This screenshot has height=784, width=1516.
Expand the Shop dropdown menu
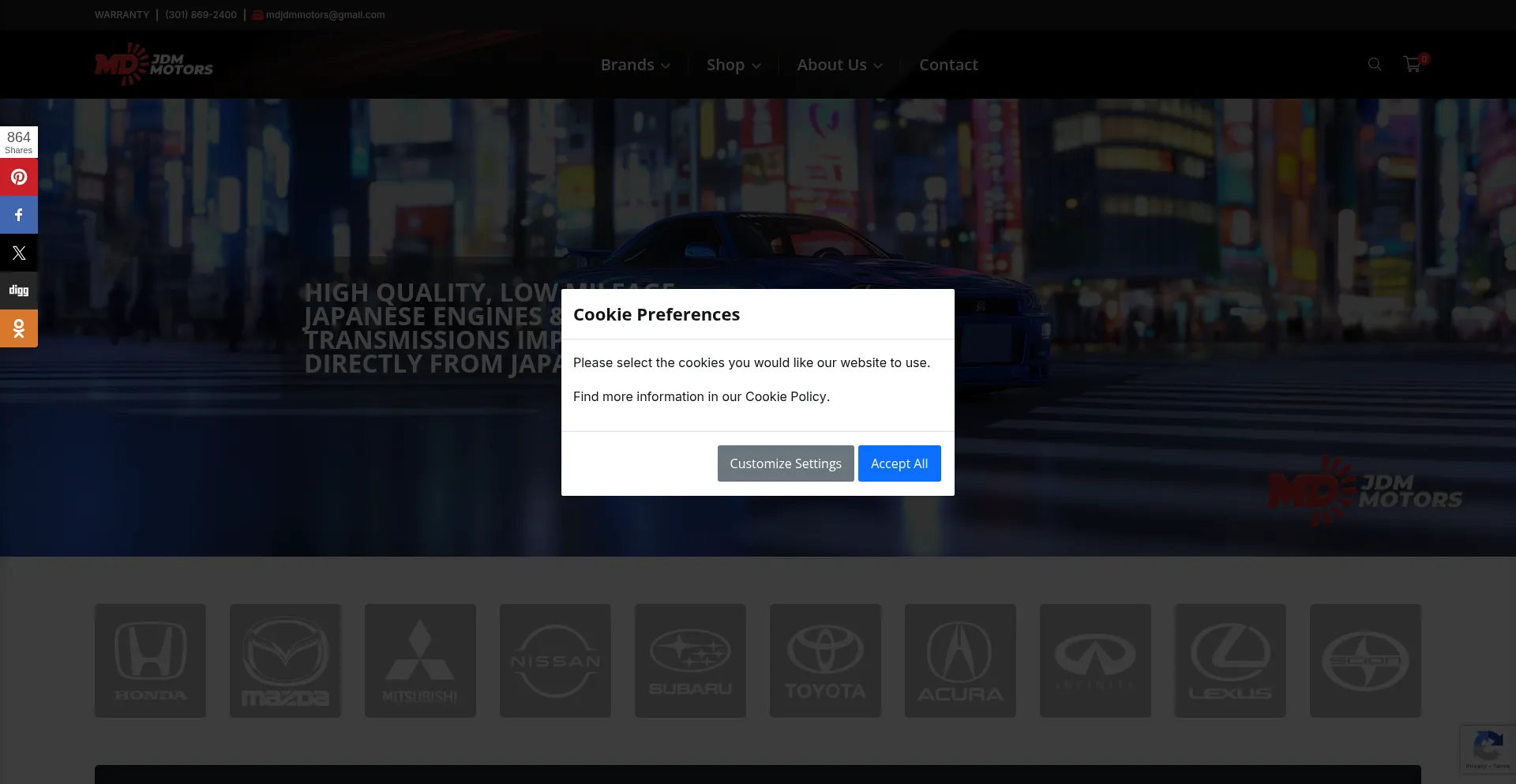pos(734,65)
